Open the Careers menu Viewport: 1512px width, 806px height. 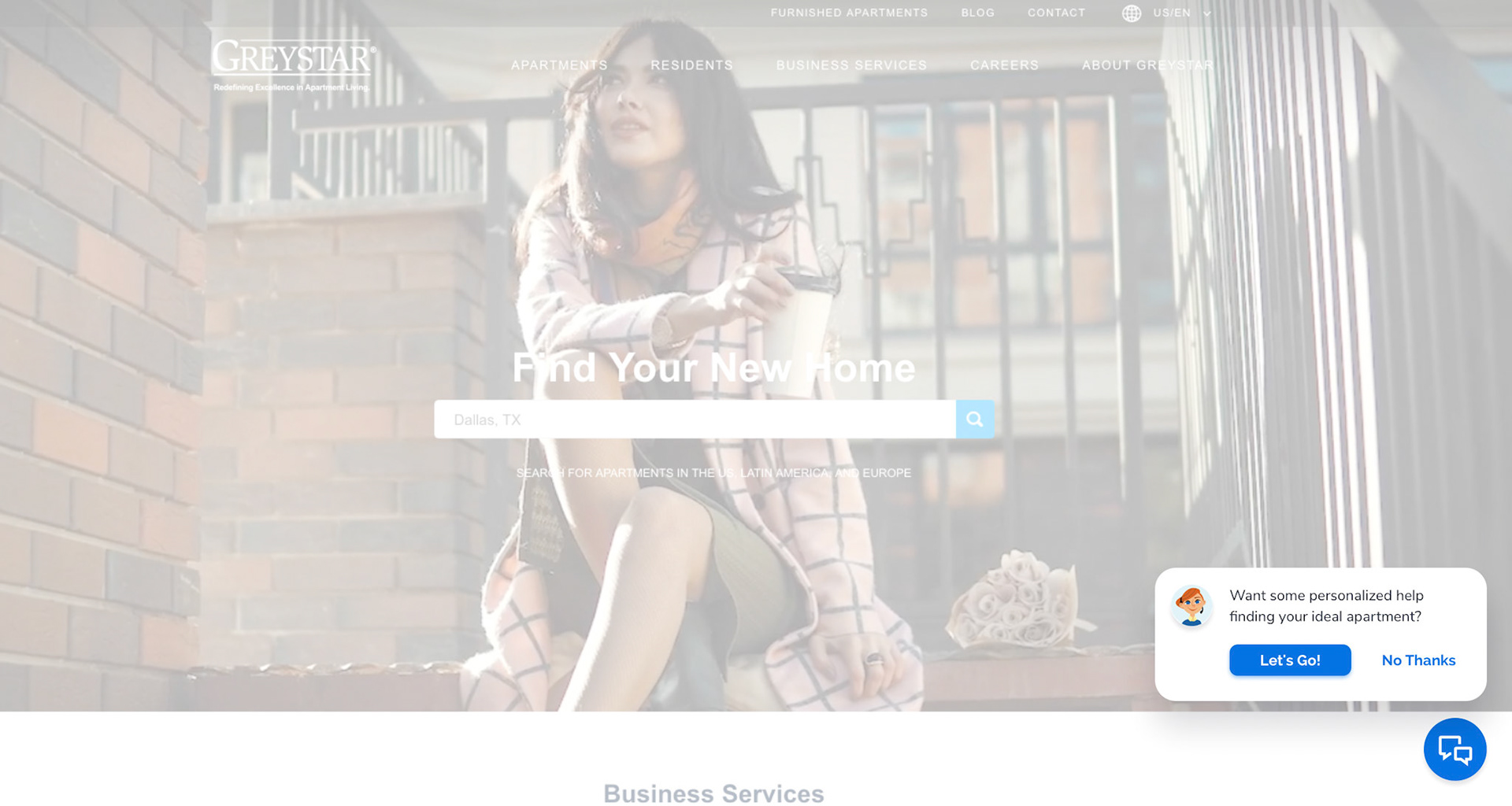point(1004,65)
